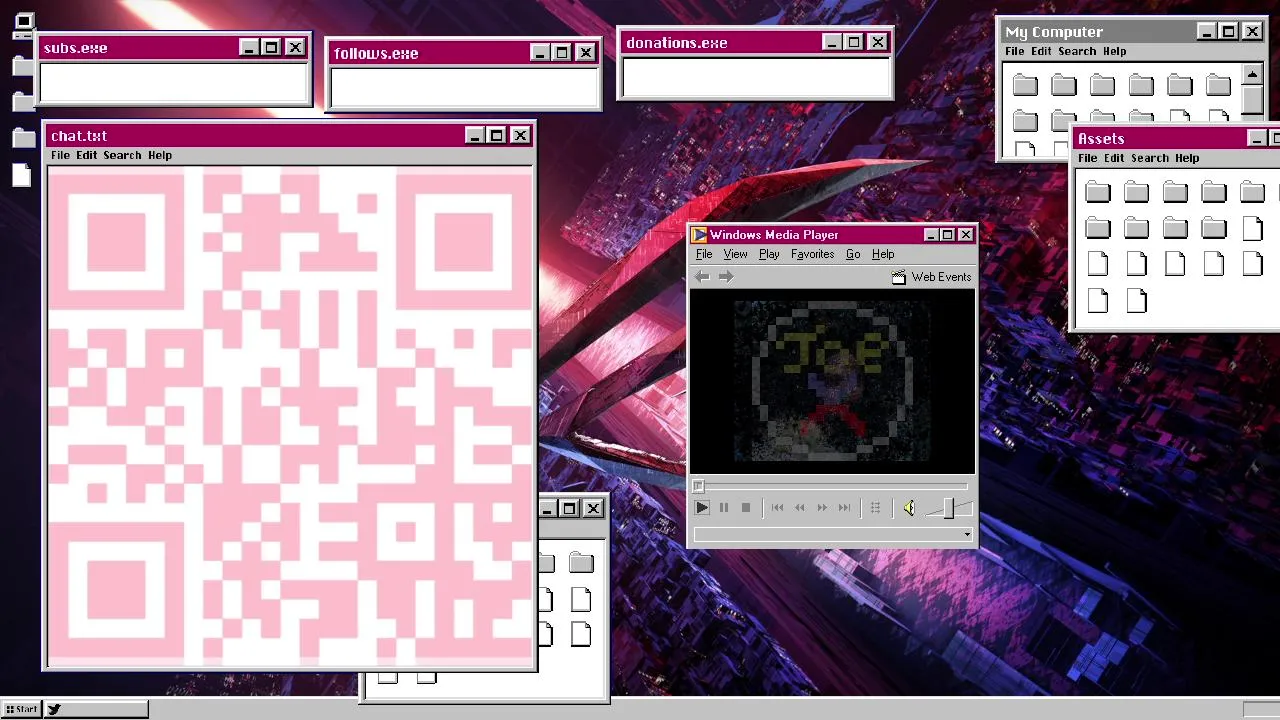Viewport: 1280px width, 720px height.
Task: Select first folder in My Computer window
Action: pyautogui.click(x=1025, y=85)
